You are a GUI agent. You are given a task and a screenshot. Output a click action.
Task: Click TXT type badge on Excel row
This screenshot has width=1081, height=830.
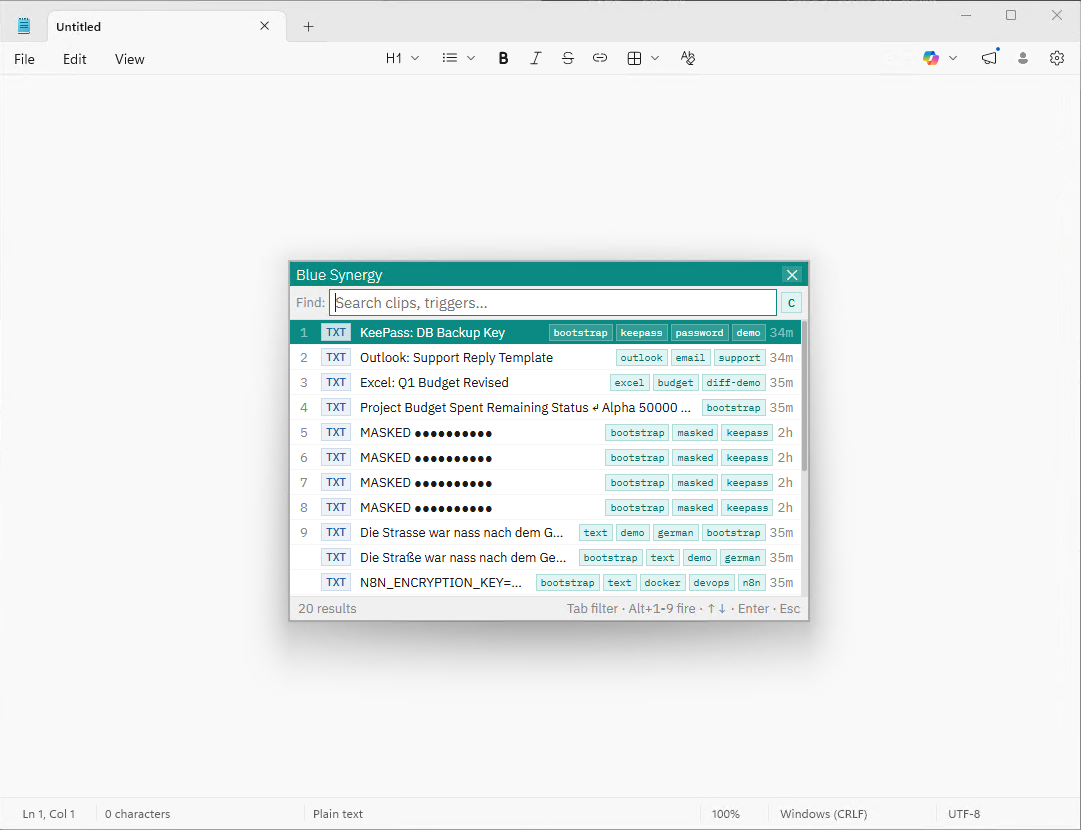pyautogui.click(x=336, y=382)
